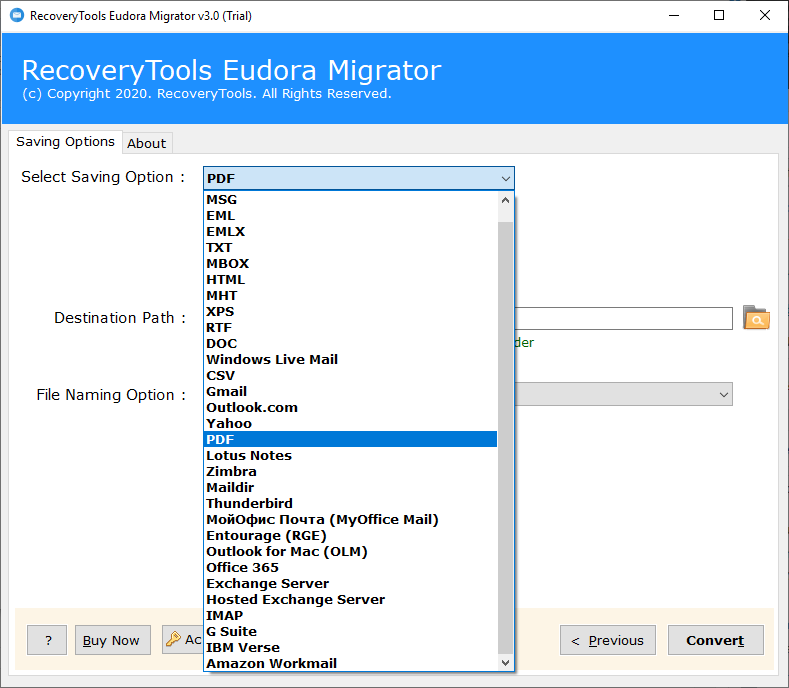789x688 pixels.
Task: Pick Entourage (RGE) option
Action: coord(351,536)
